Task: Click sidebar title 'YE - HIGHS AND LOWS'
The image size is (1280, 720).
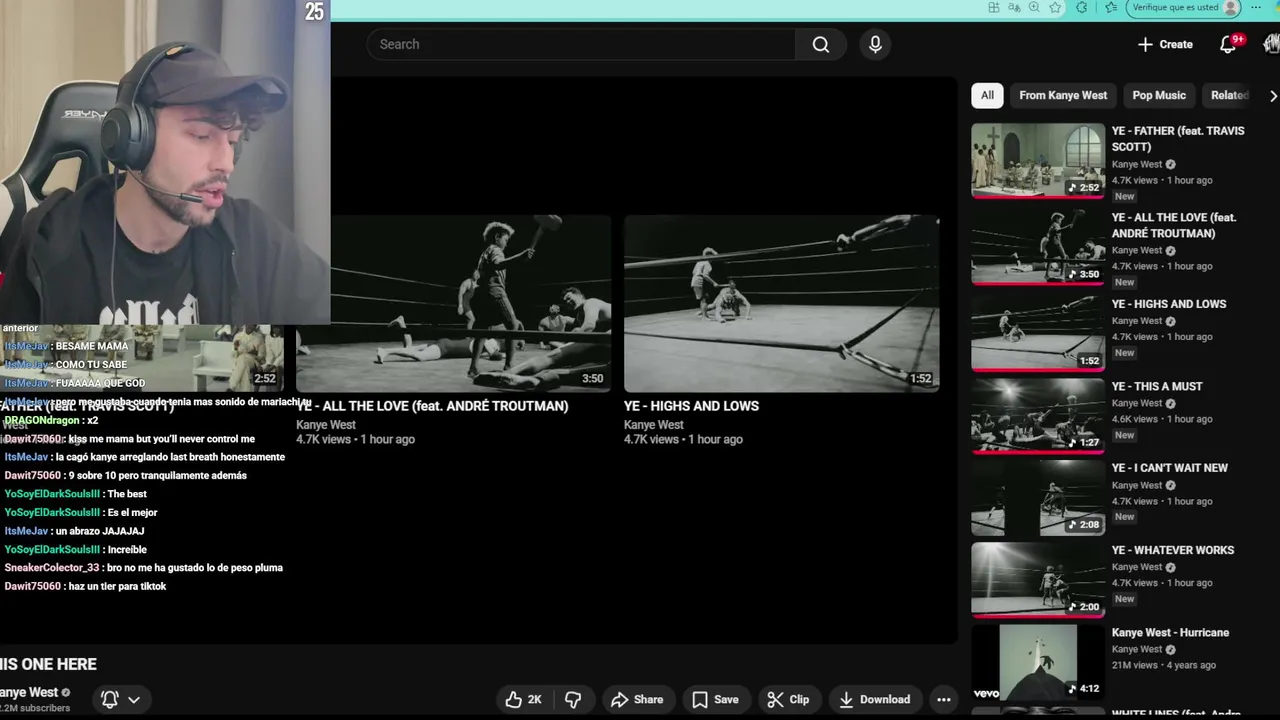Action: coord(1169,304)
